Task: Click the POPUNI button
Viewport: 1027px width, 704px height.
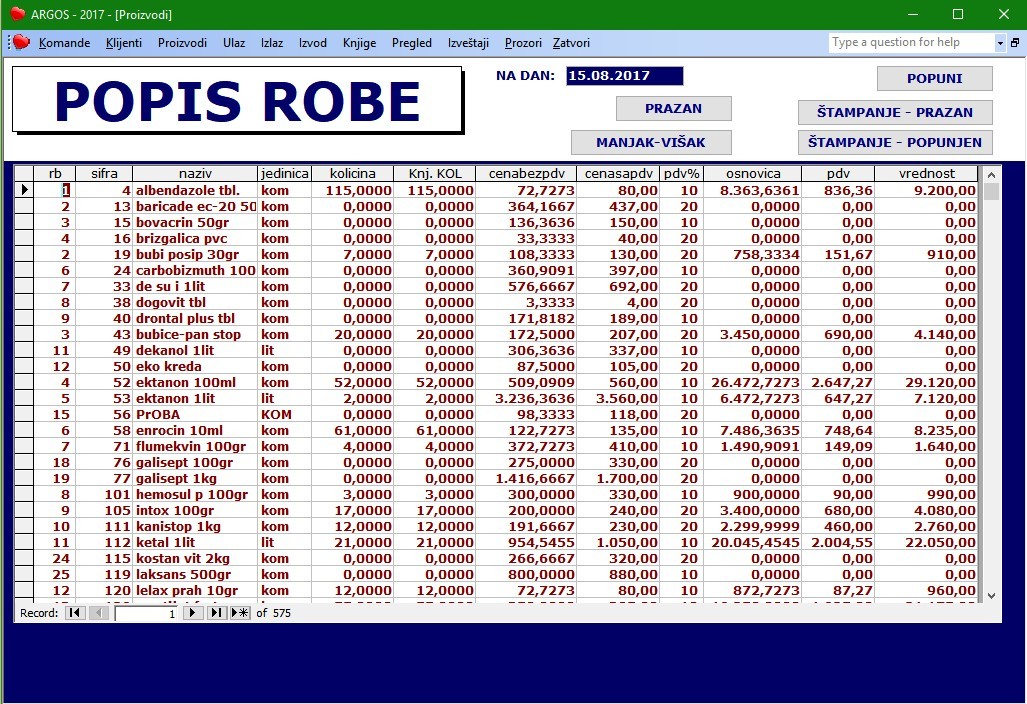Action: pos(935,79)
